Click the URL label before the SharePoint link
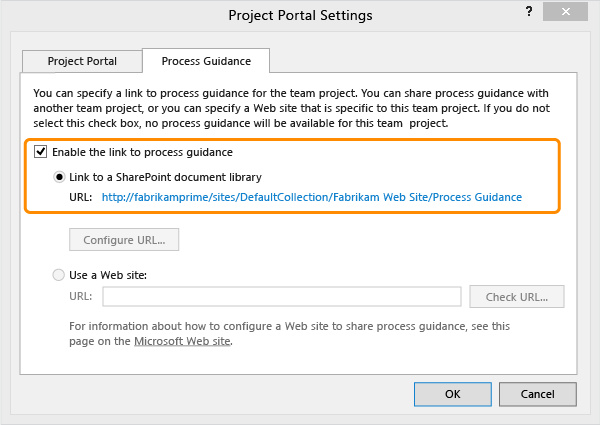600x425 pixels. click(x=81, y=197)
